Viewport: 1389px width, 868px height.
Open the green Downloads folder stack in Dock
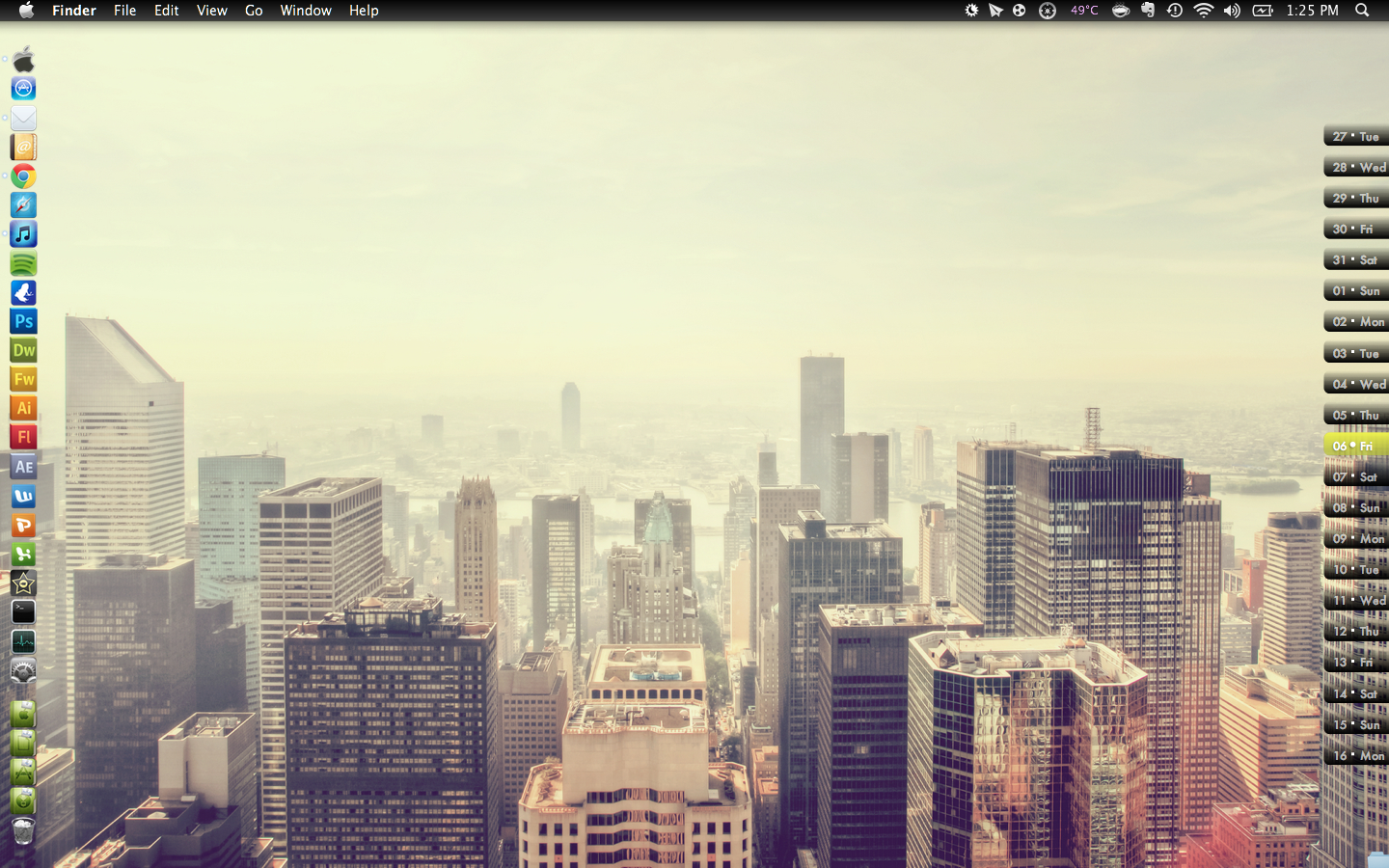(23, 800)
